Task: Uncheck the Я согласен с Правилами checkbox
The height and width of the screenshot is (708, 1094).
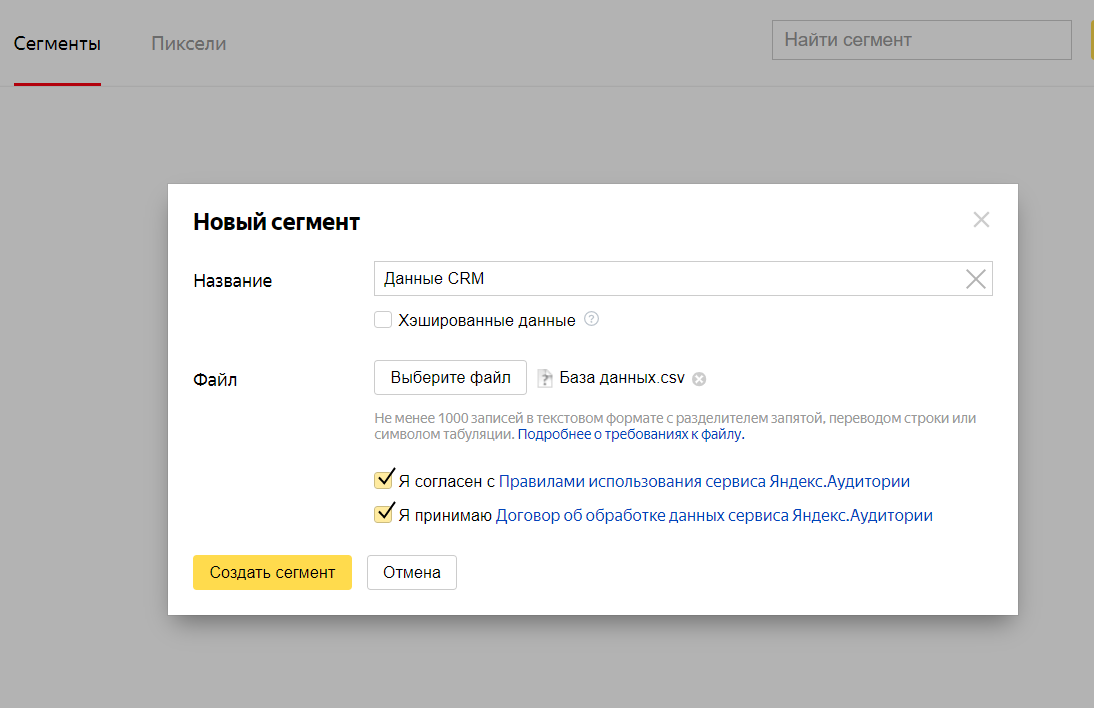Action: click(383, 481)
